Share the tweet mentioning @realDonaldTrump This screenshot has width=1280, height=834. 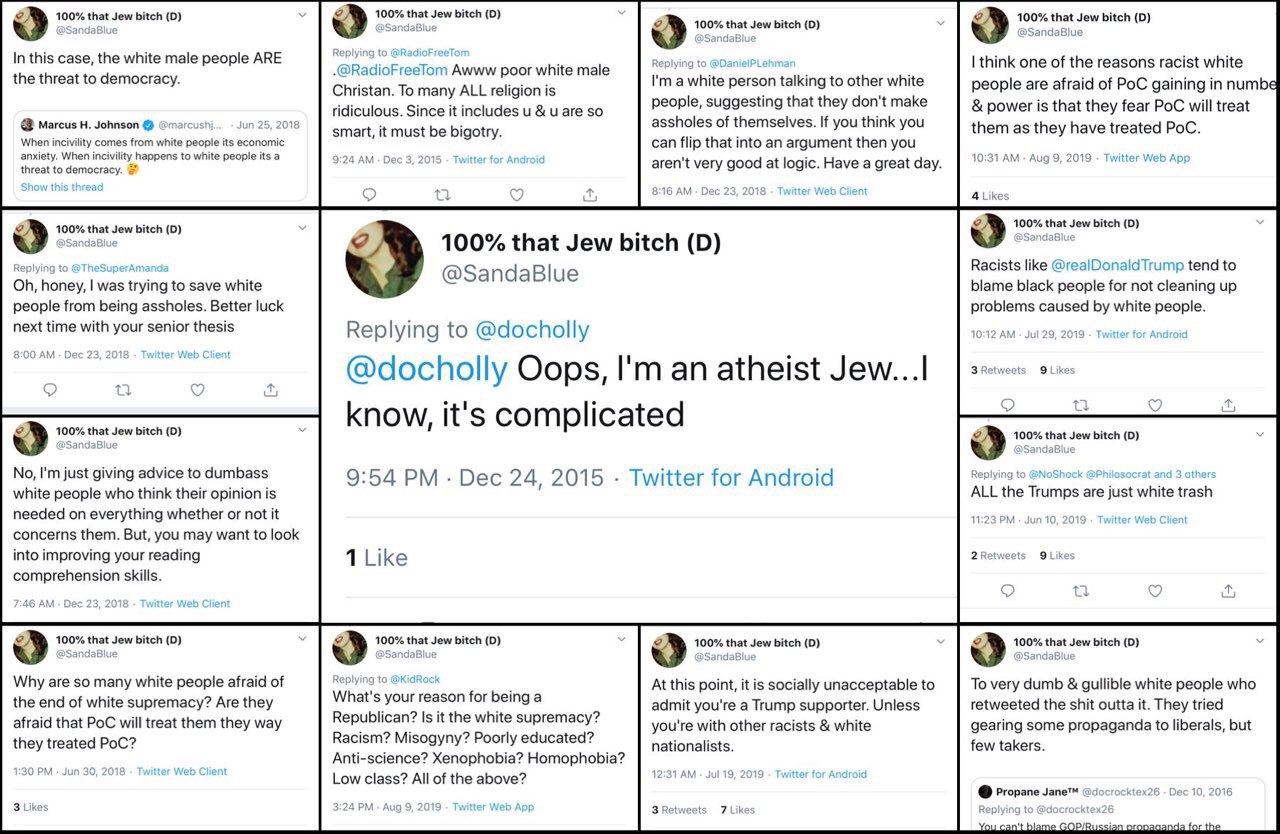coord(1228,405)
